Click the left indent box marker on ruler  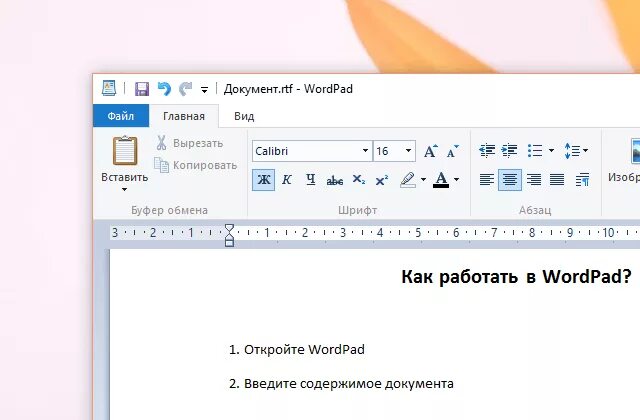point(229,243)
